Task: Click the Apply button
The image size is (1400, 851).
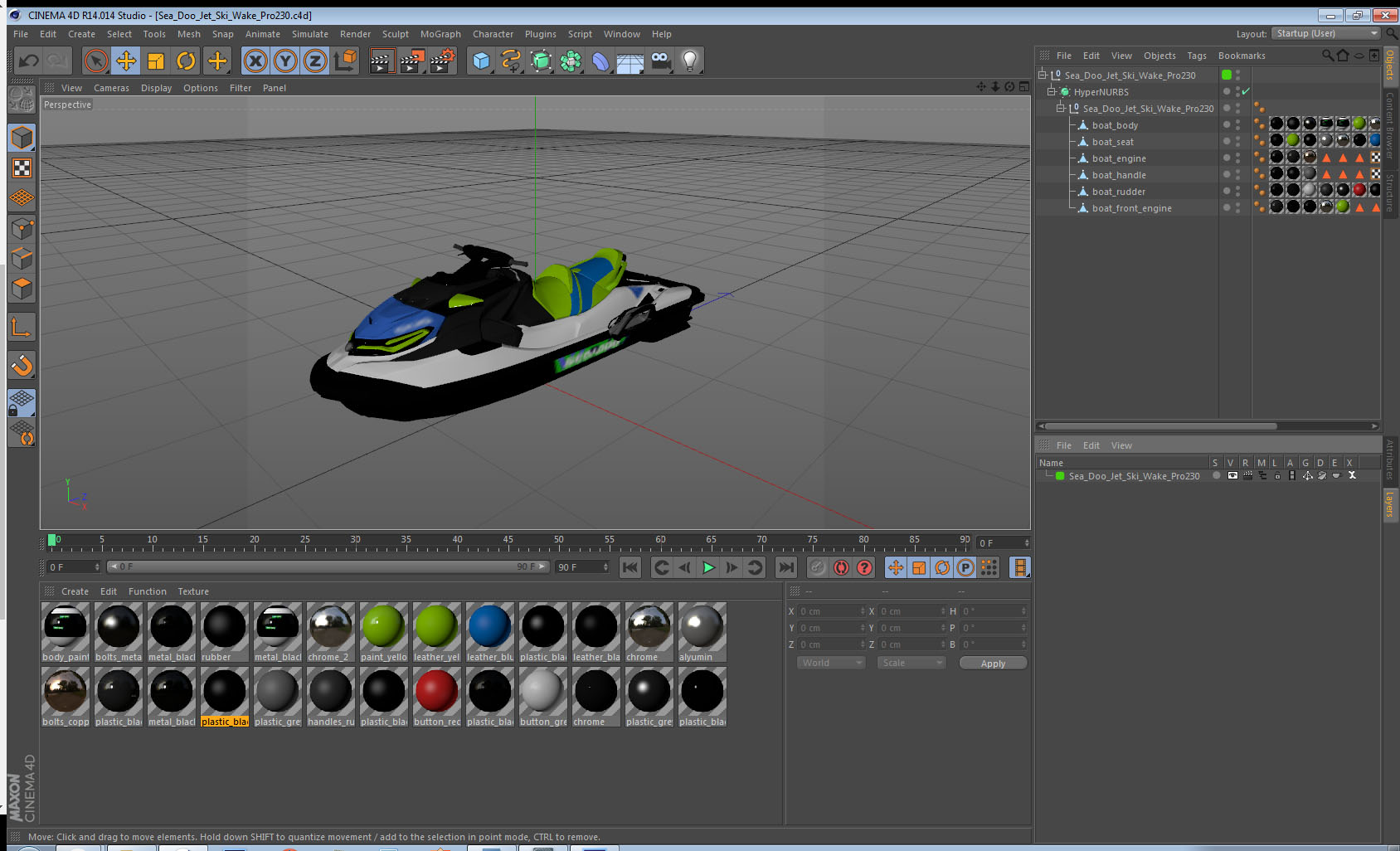Action: pyautogui.click(x=993, y=664)
